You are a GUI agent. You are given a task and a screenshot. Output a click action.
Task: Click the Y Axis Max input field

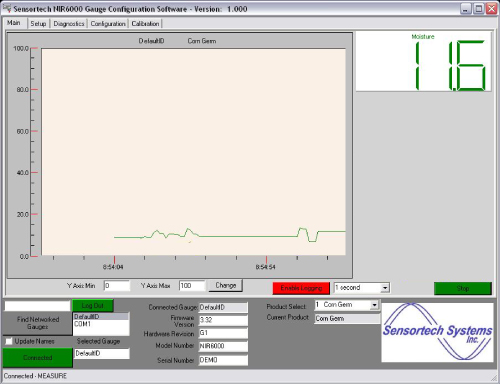192,286
